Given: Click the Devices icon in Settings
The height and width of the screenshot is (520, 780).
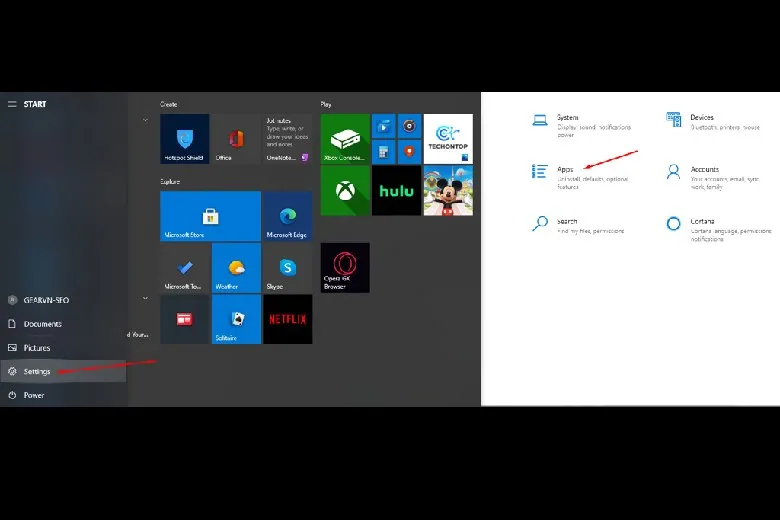Looking at the screenshot, I should point(674,119).
